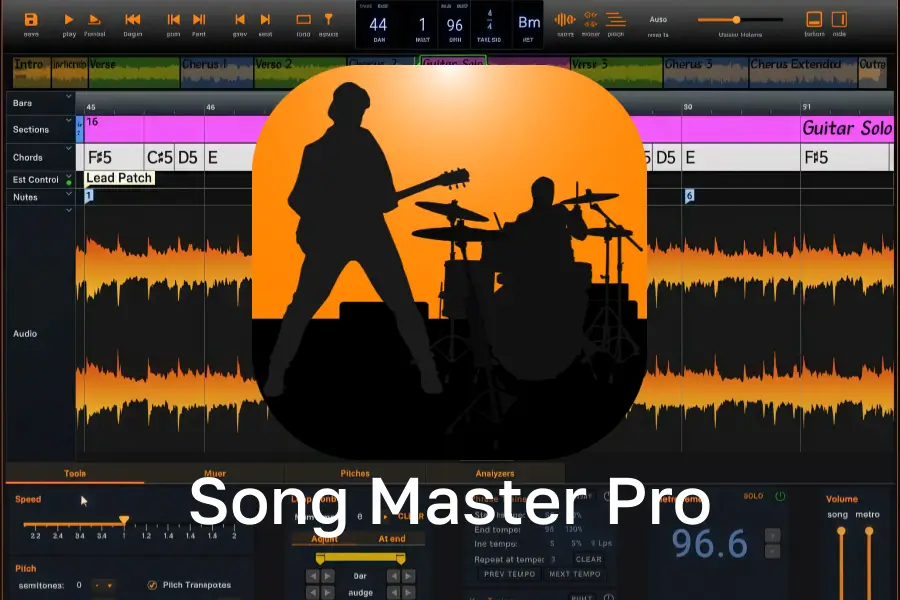Expand the Chords track chevron
The width and height of the screenshot is (900, 600).
tap(69, 148)
